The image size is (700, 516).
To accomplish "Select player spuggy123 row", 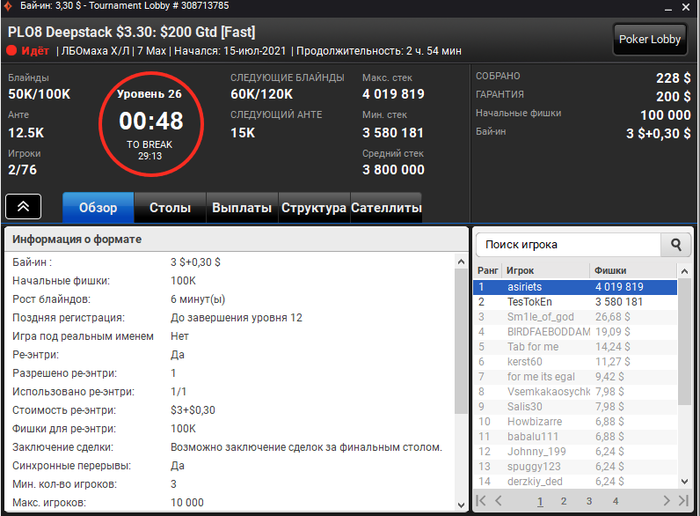I will [575, 466].
